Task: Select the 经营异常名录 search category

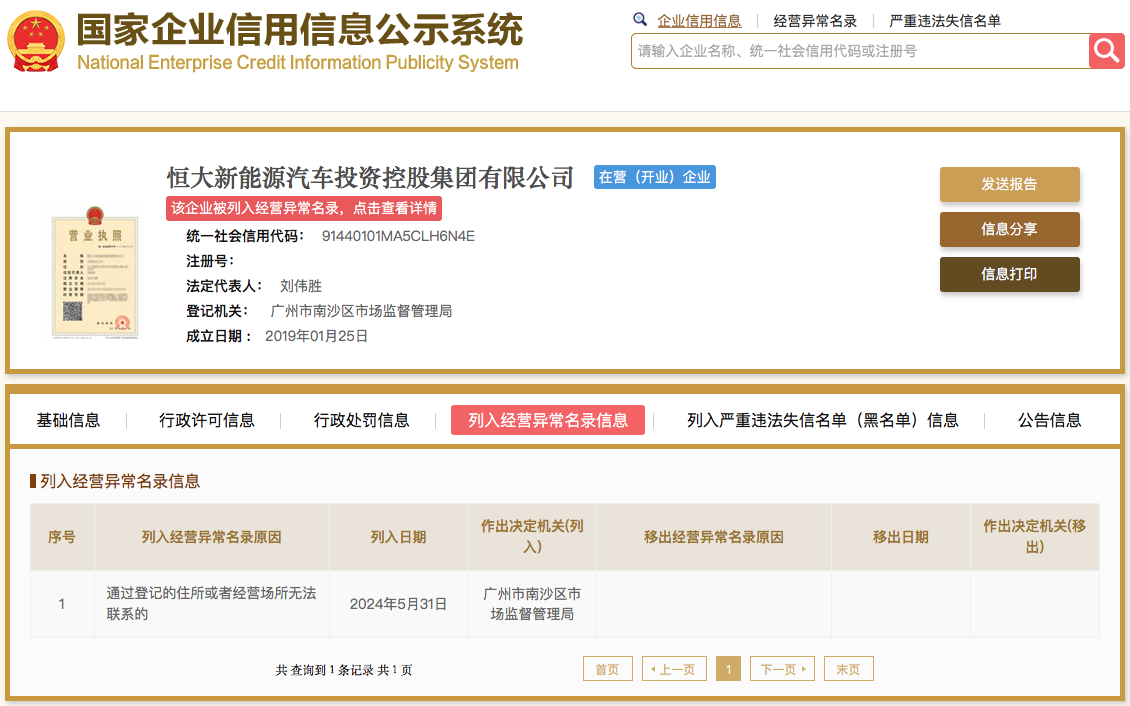Action: [815, 21]
